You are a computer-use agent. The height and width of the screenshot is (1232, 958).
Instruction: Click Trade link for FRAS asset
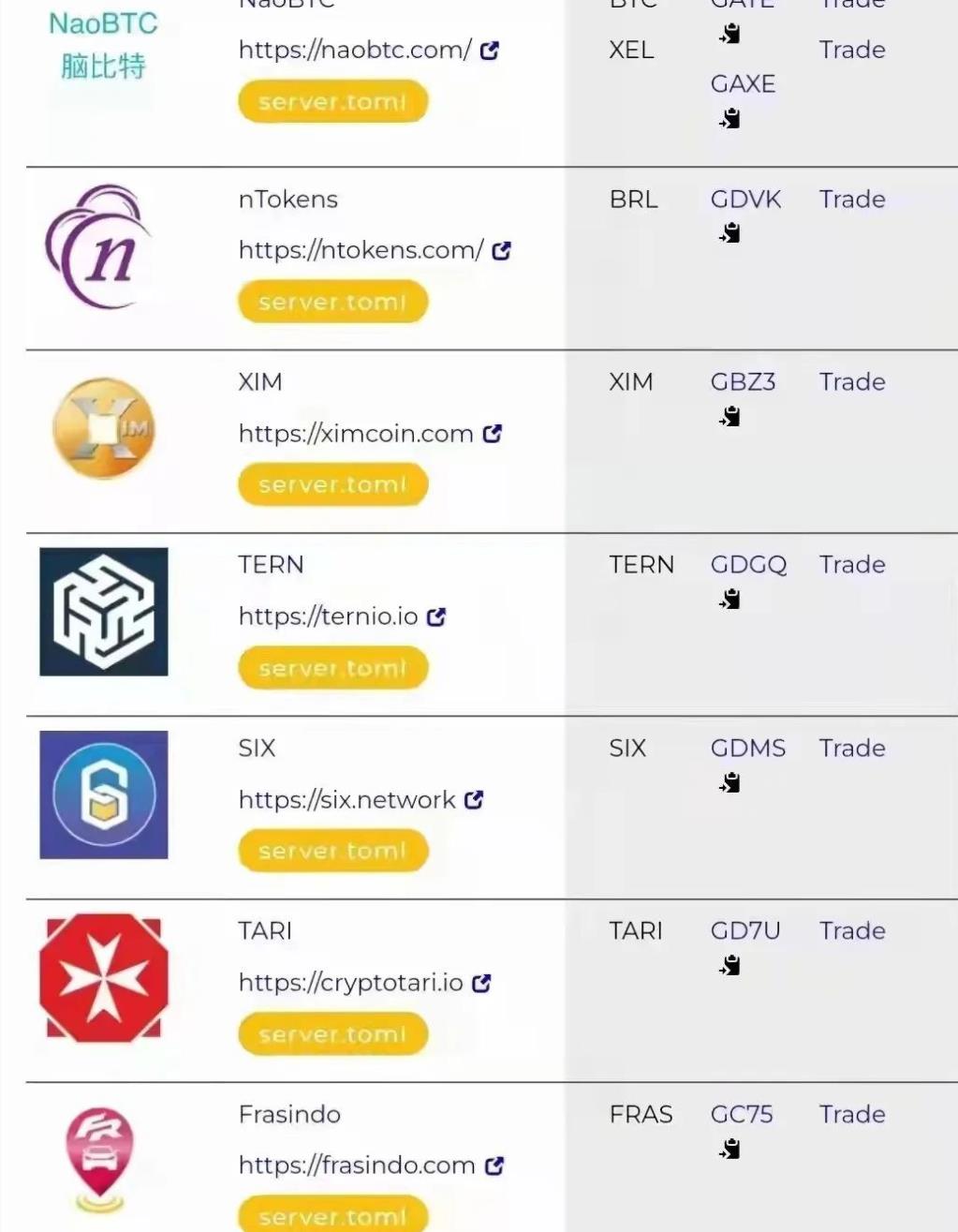852,1114
